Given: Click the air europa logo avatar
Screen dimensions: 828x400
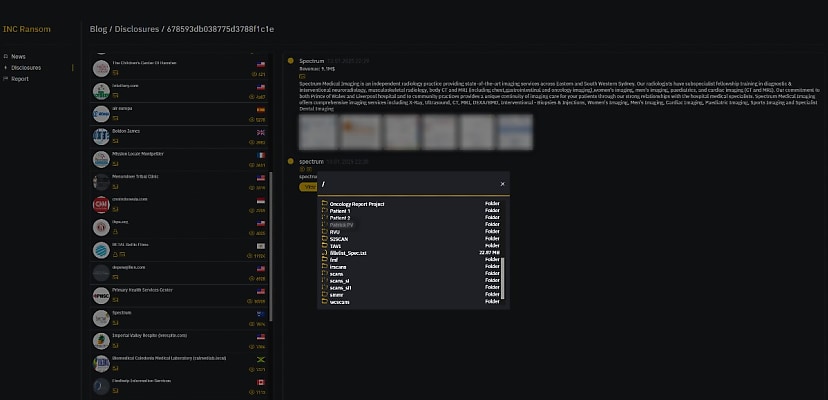Looking at the screenshot, I should coord(101,114).
